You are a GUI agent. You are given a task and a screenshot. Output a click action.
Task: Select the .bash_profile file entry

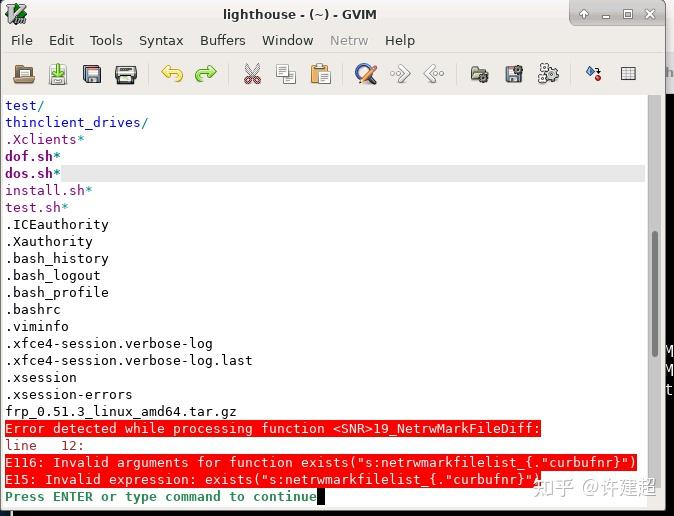57,292
